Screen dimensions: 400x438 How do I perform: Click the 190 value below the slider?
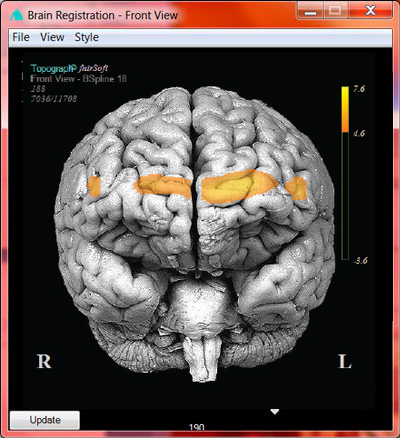coord(197,427)
